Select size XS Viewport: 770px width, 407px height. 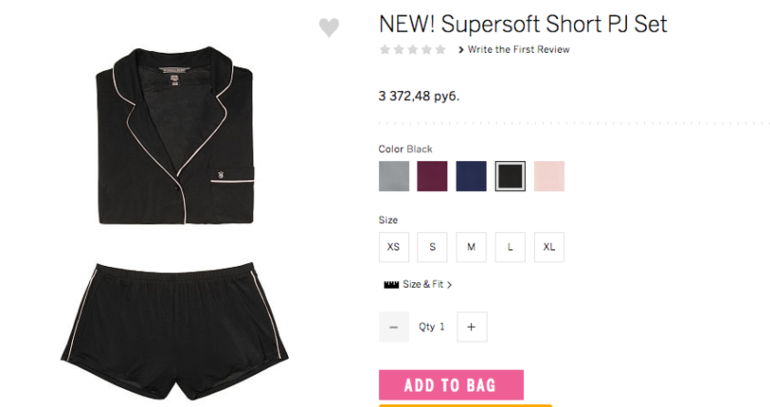pyautogui.click(x=394, y=247)
